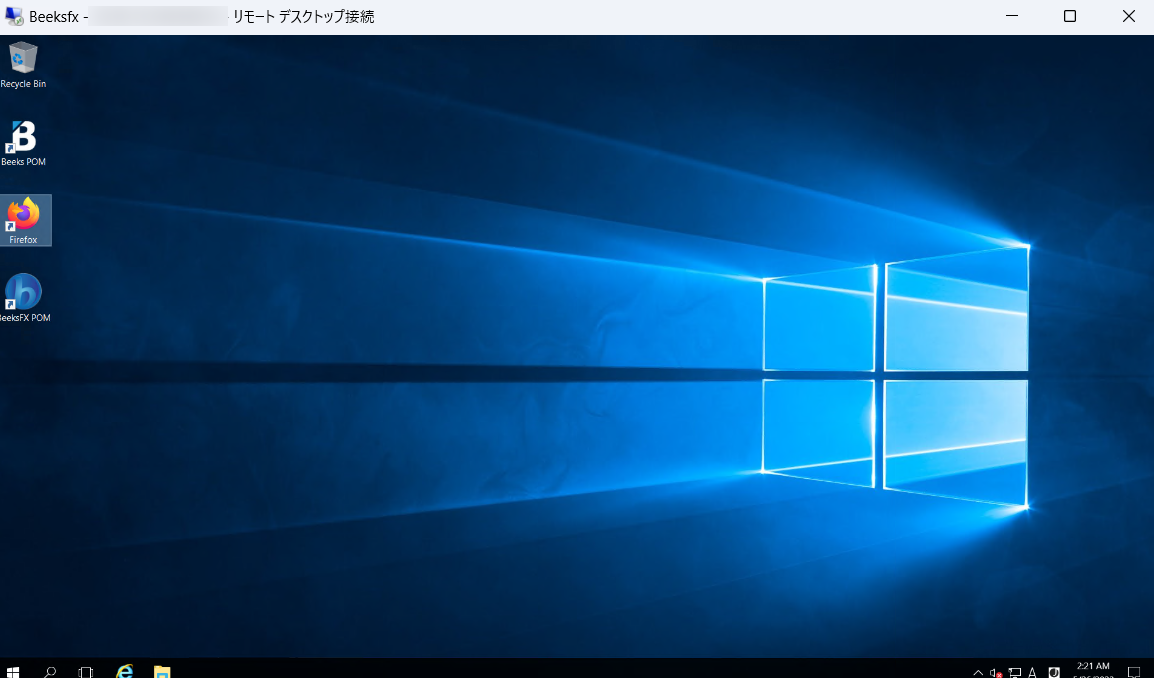Maximize the remote desktop window

[1070, 16]
